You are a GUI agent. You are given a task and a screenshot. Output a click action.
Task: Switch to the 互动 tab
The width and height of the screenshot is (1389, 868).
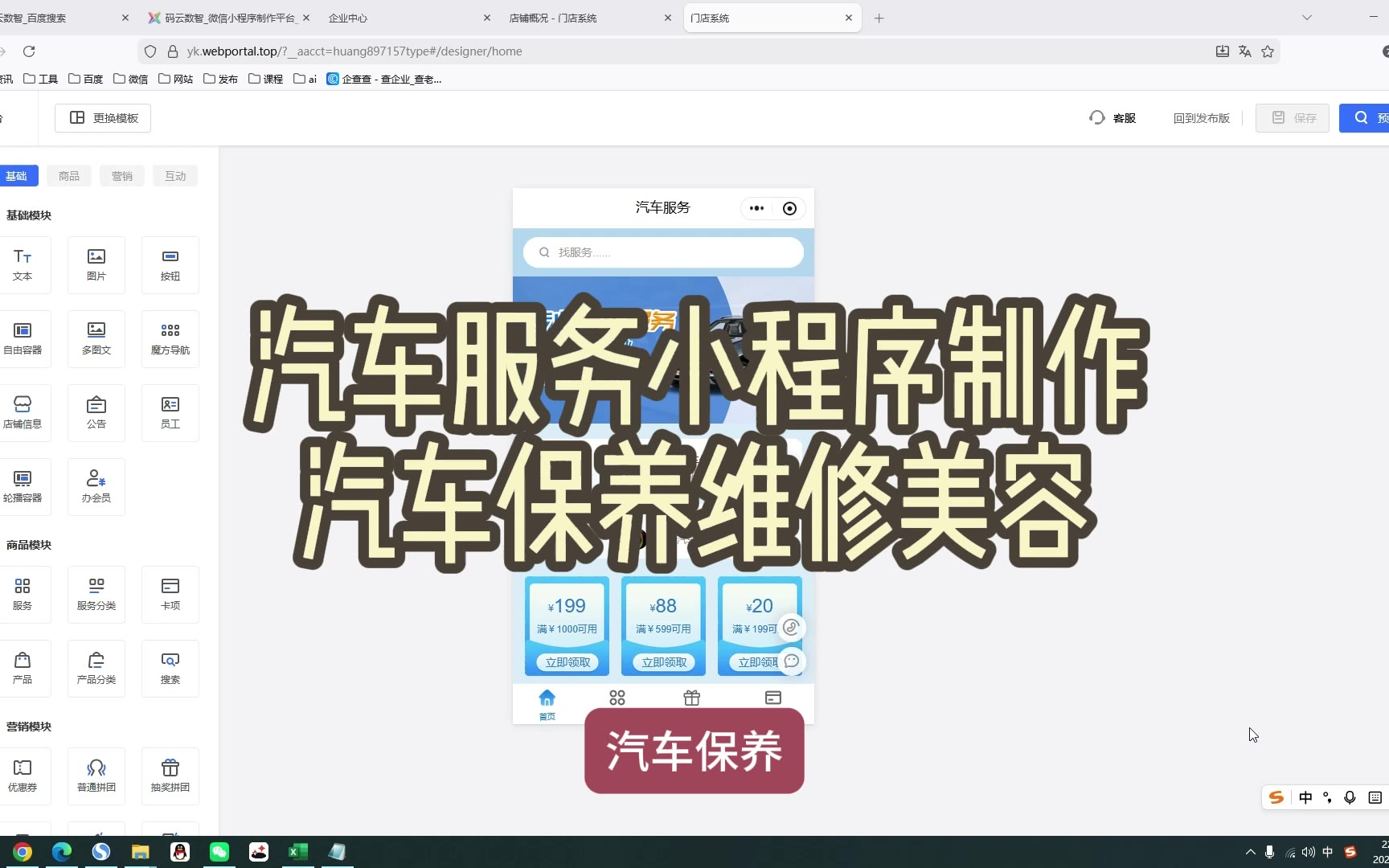[x=175, y=176]
